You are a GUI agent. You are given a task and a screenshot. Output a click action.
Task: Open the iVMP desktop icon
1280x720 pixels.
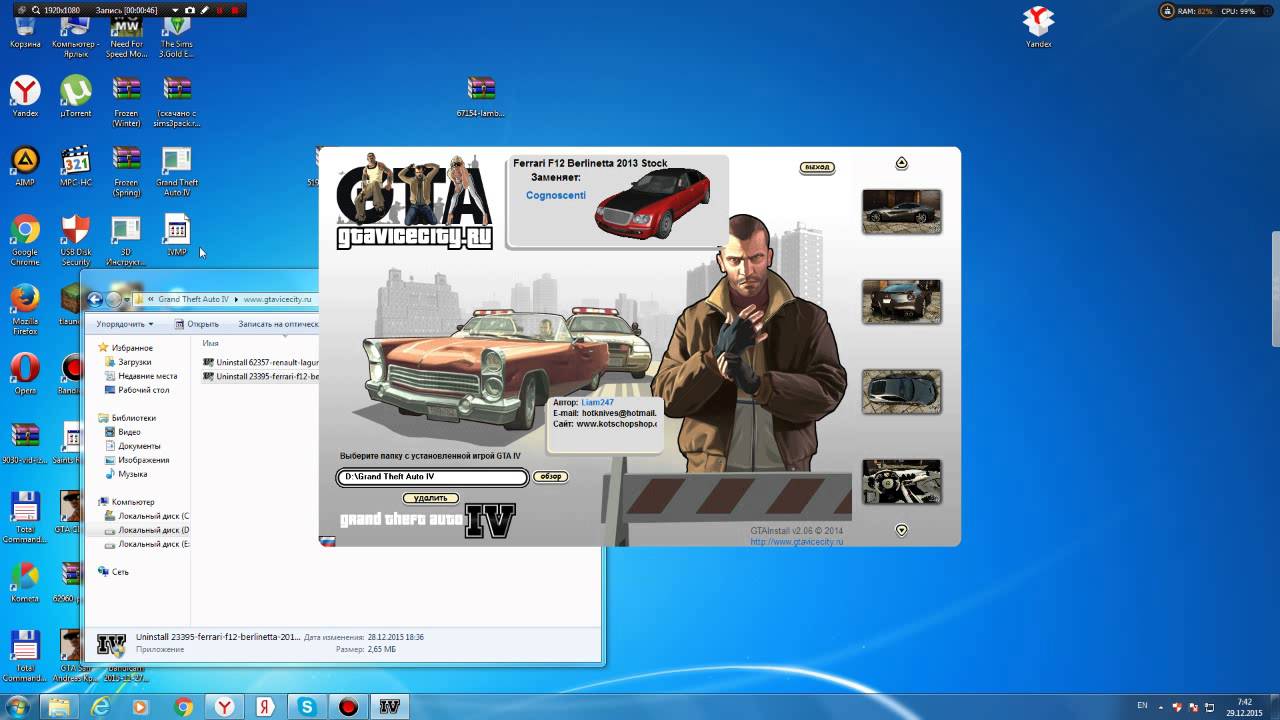click(177, 236)
